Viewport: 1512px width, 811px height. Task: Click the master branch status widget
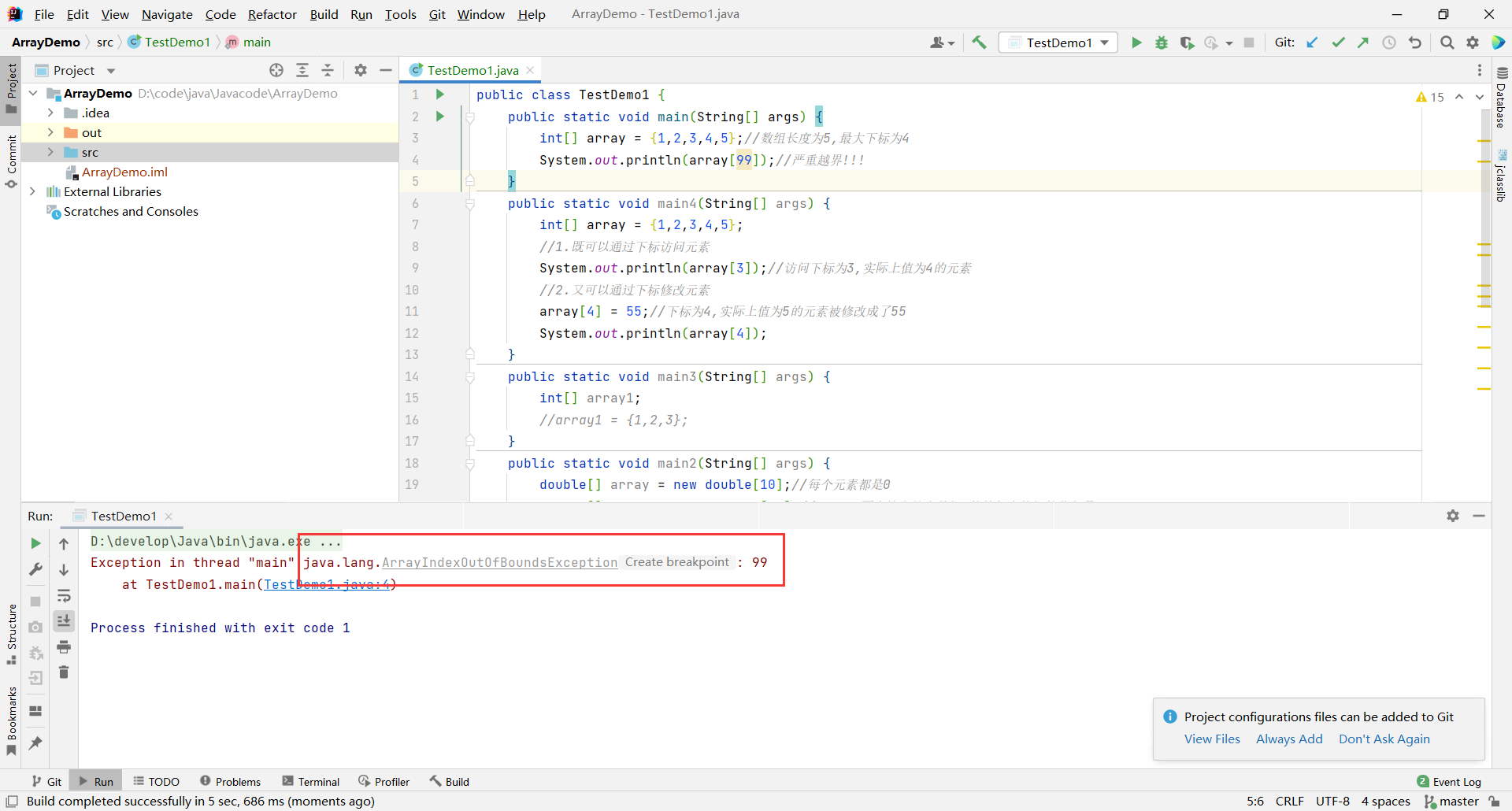(x=1451, y=801)
